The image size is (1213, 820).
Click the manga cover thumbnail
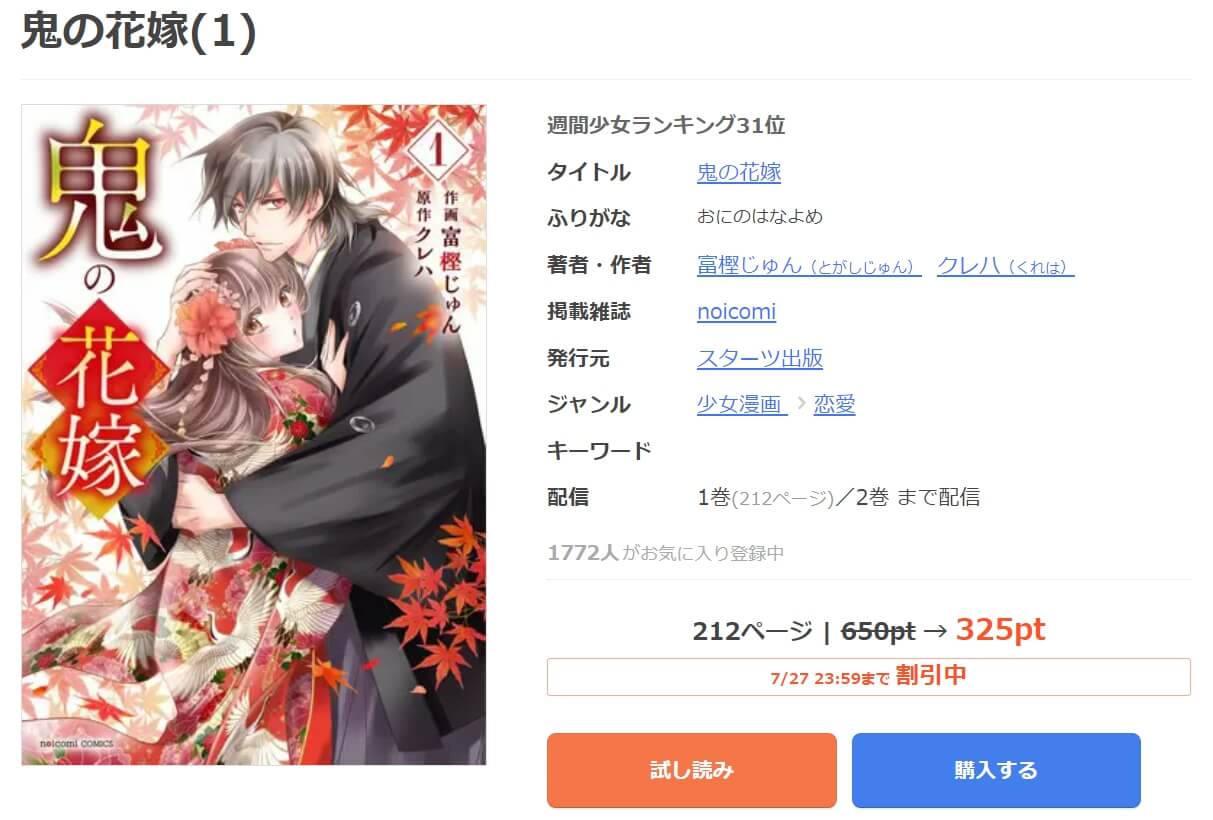click(254, 434)
